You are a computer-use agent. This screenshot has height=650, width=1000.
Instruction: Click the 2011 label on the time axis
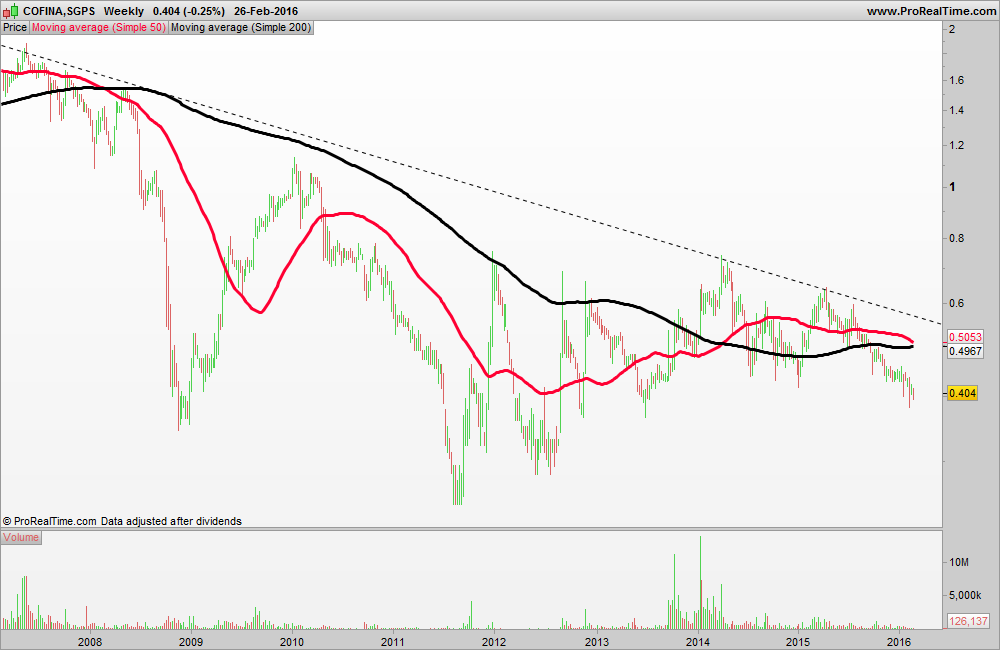pos(393,642)
